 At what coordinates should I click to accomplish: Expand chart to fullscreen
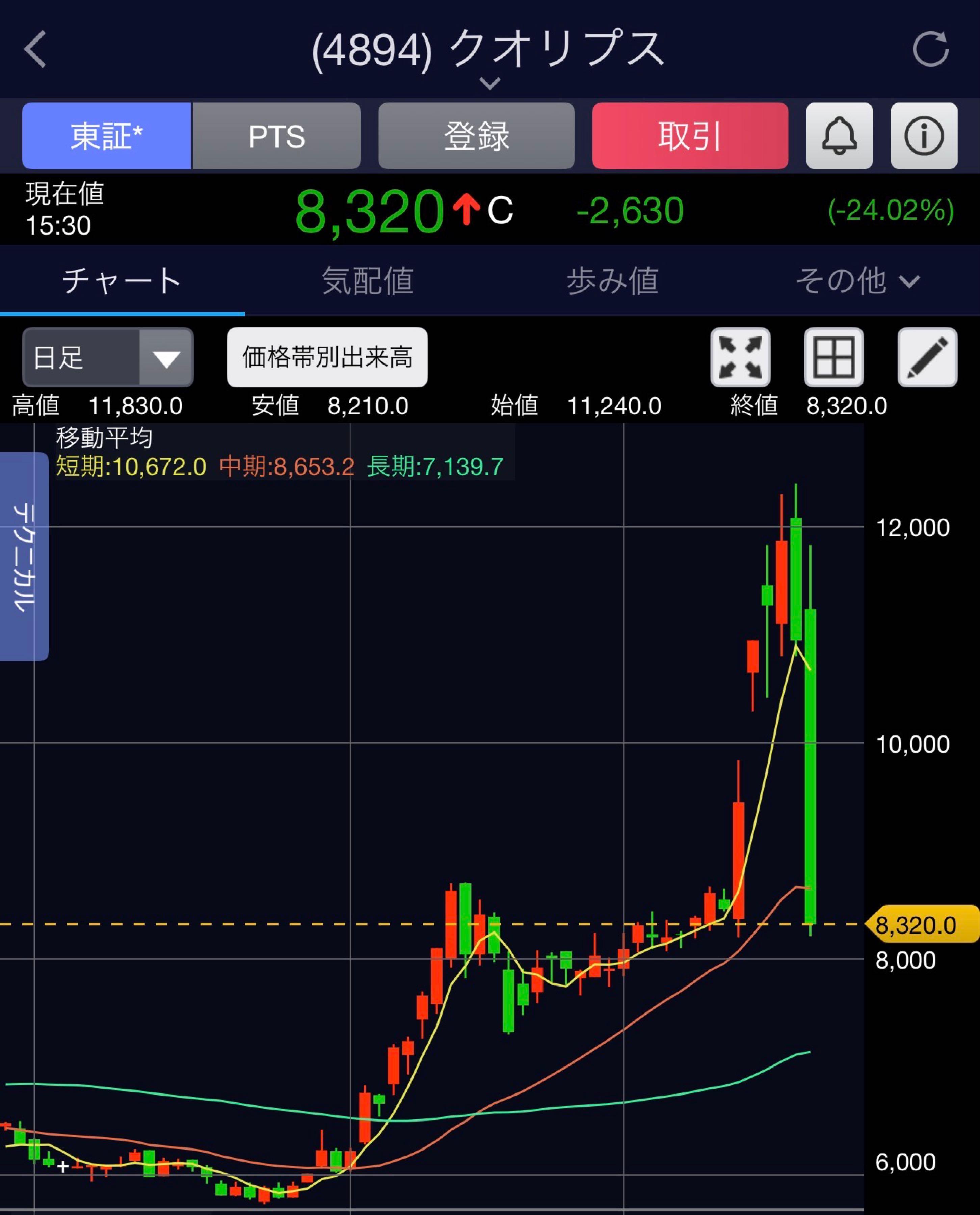coord(740,357)
